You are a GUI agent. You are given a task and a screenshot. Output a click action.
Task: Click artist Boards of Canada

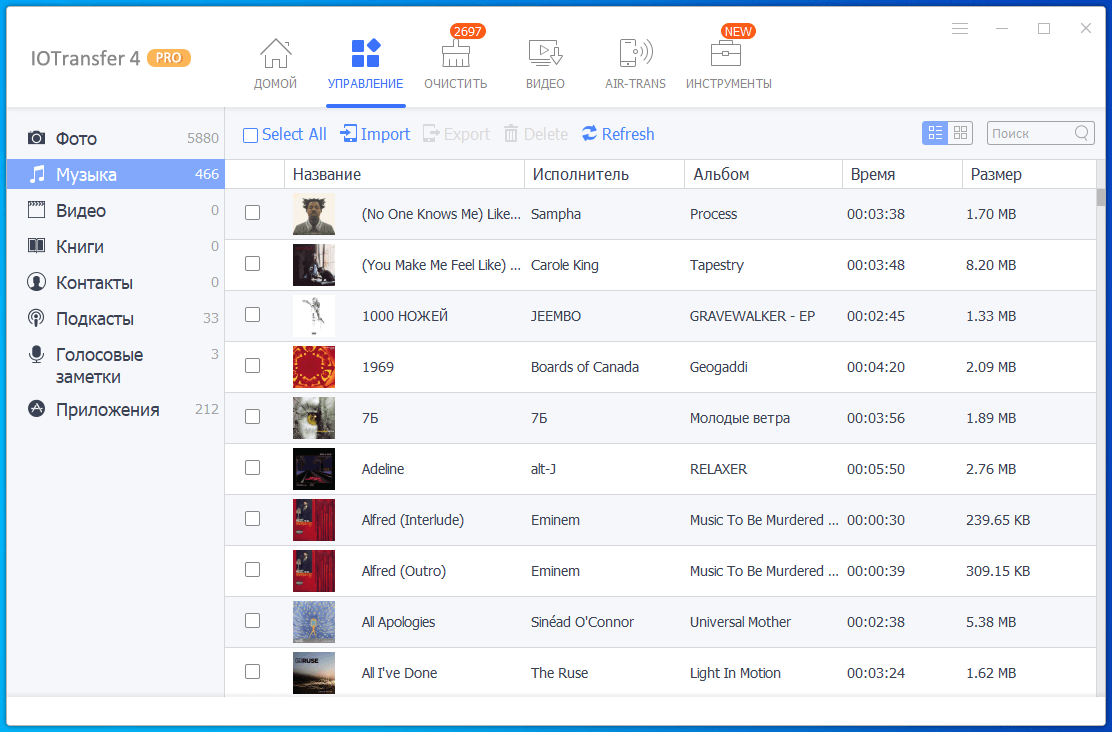[585, 367]
